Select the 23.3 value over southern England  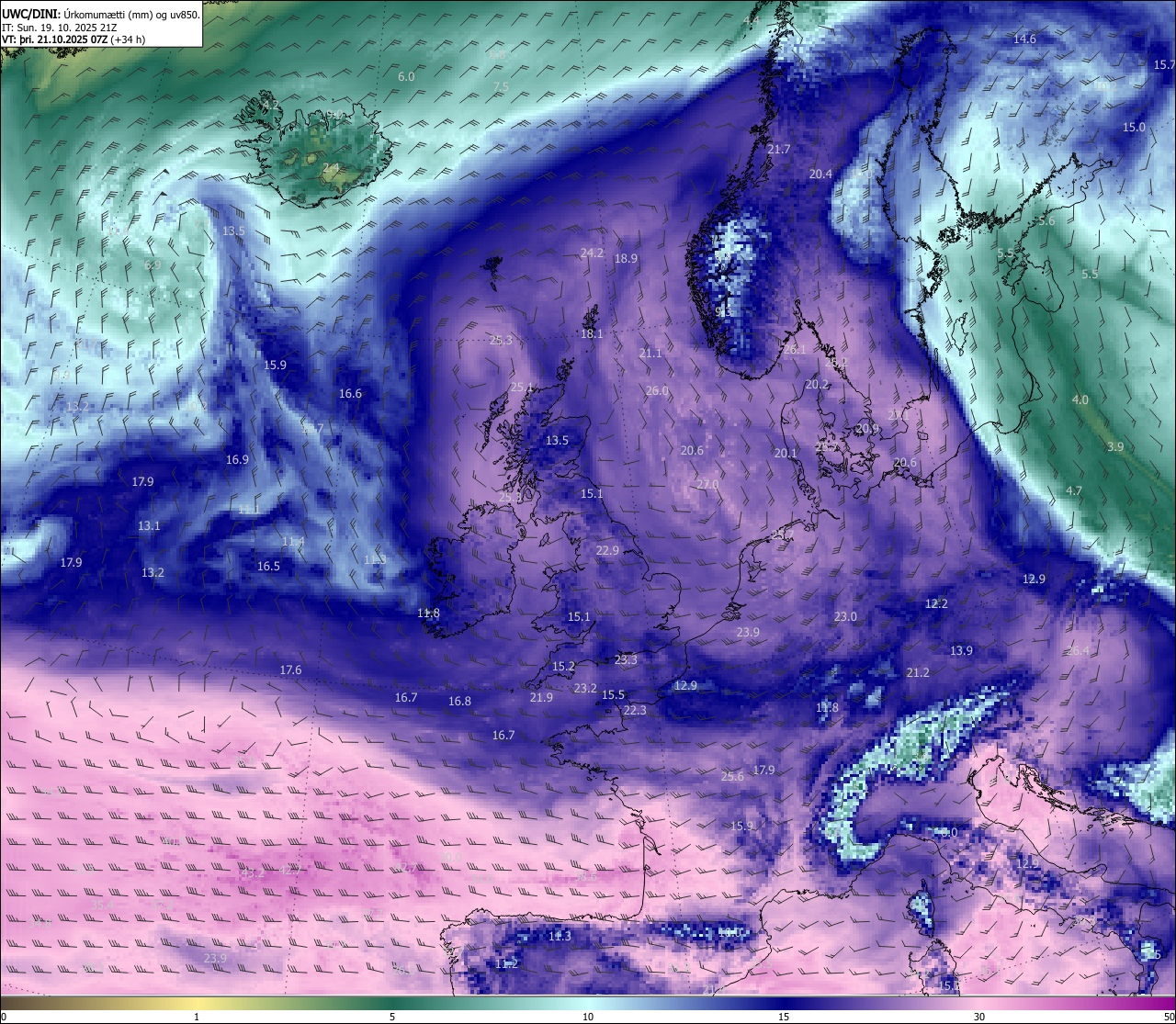[x=626, y=659]
